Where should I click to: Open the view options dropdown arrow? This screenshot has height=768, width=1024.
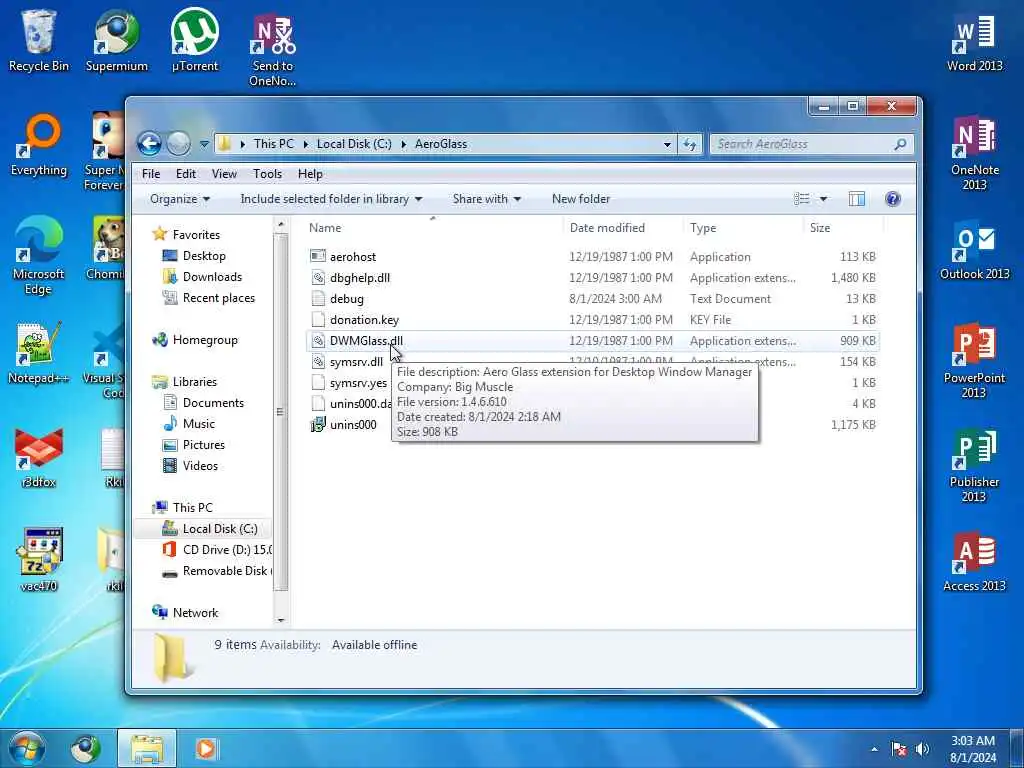click(x=824, y=199)
